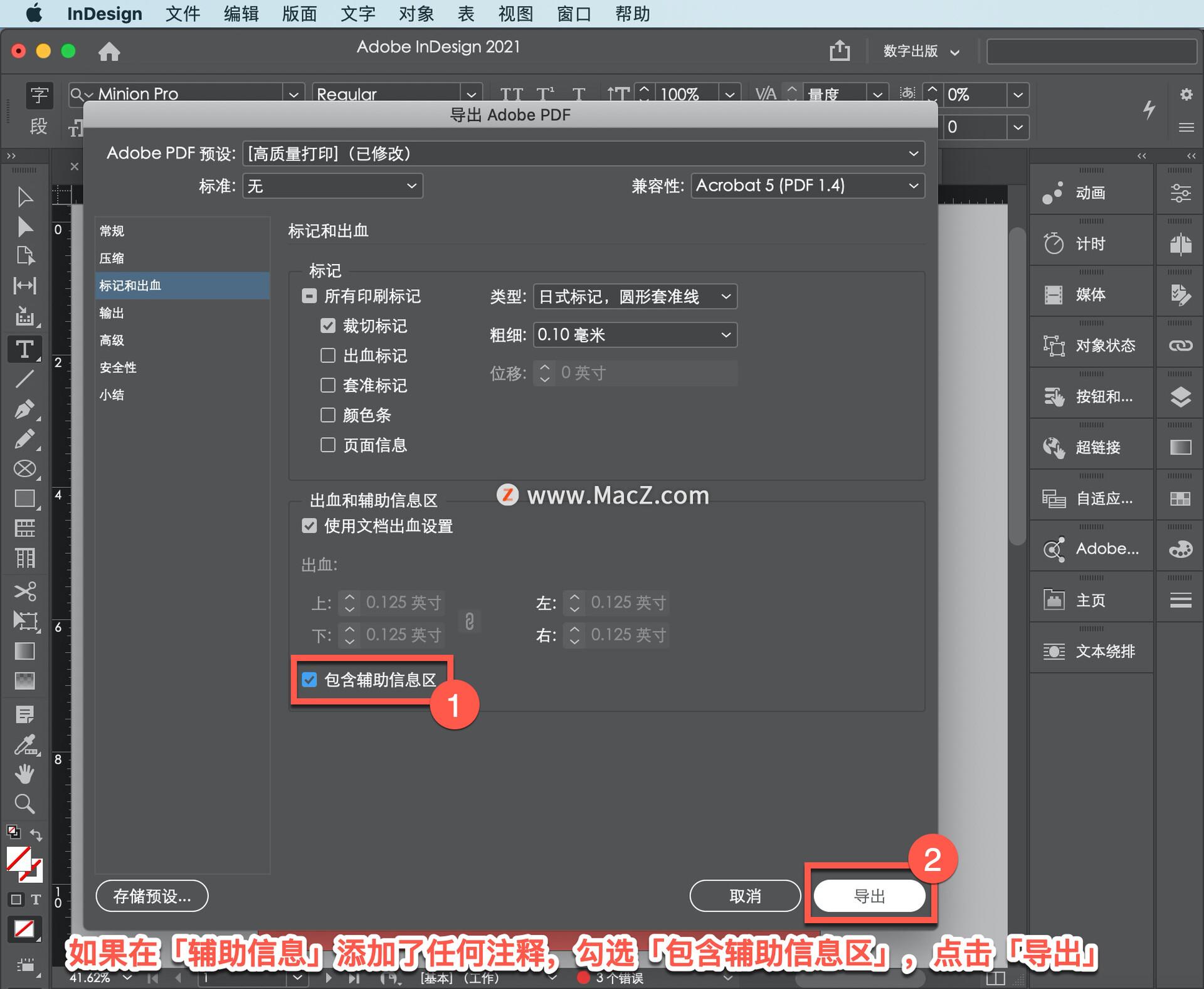Toggle 使用文档出血设置 checkbox
Screen dimensions: 1204x989
[x=309, y=526]
